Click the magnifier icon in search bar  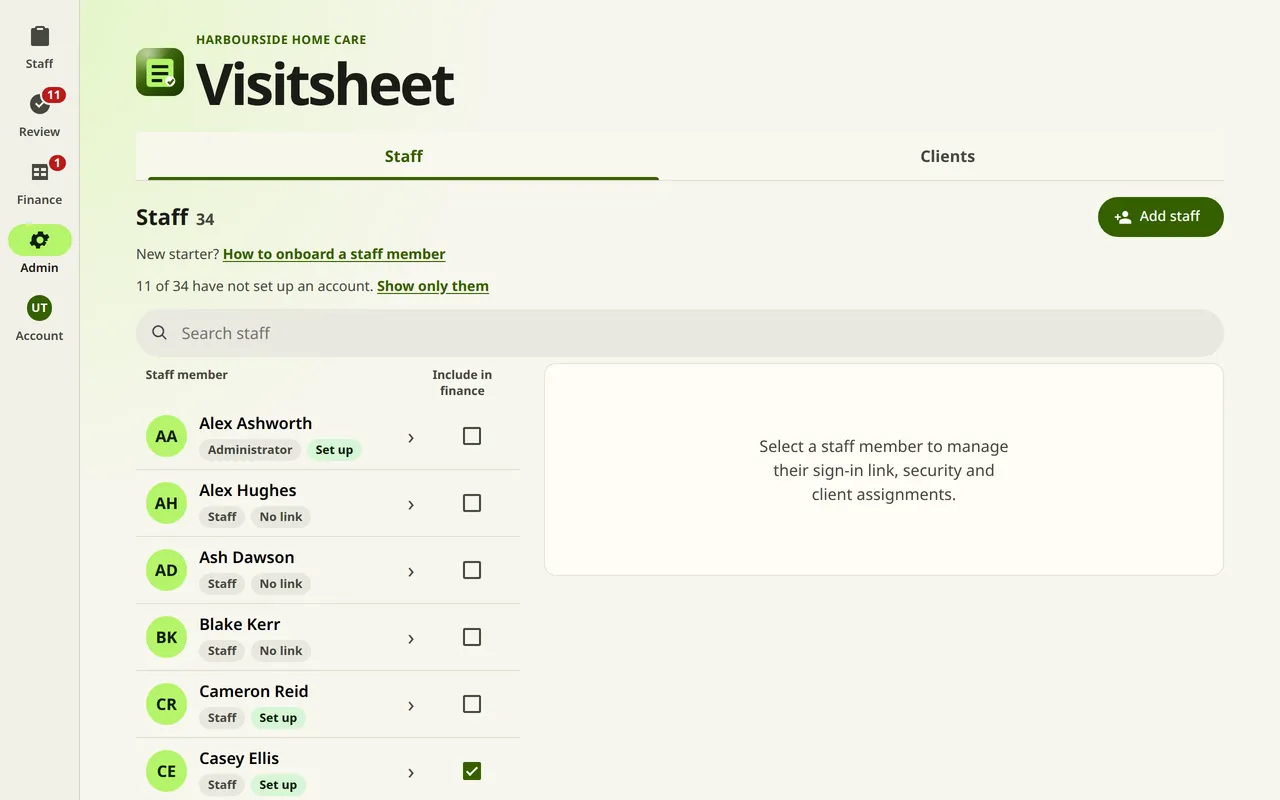coord(159,333)
